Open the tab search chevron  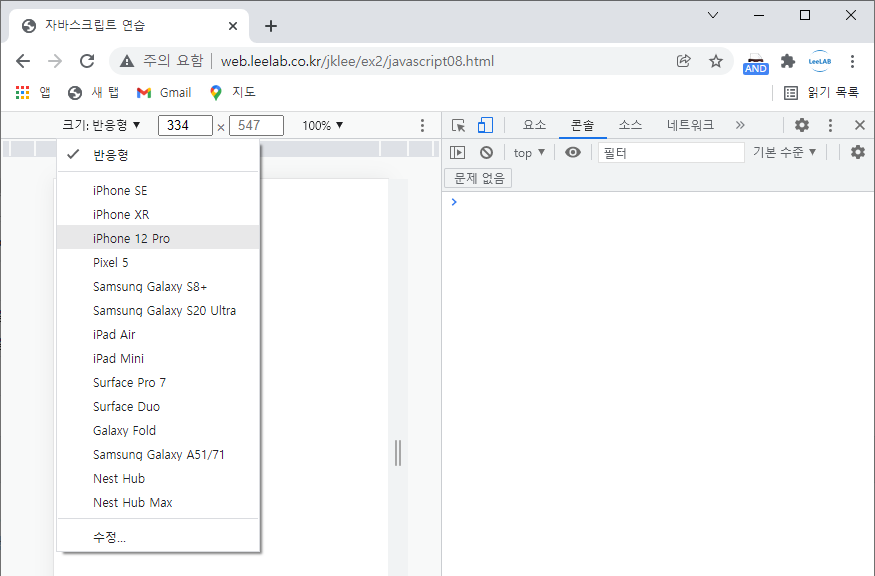tap(713, 15)
